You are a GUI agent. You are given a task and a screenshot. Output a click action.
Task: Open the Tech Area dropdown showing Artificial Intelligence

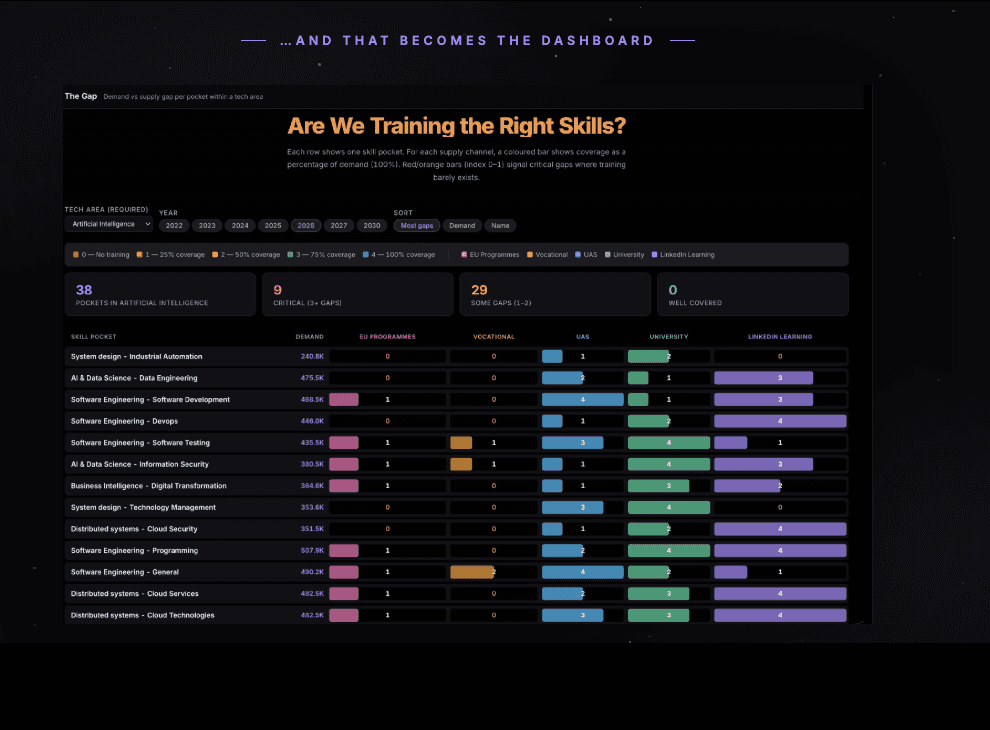109,224
